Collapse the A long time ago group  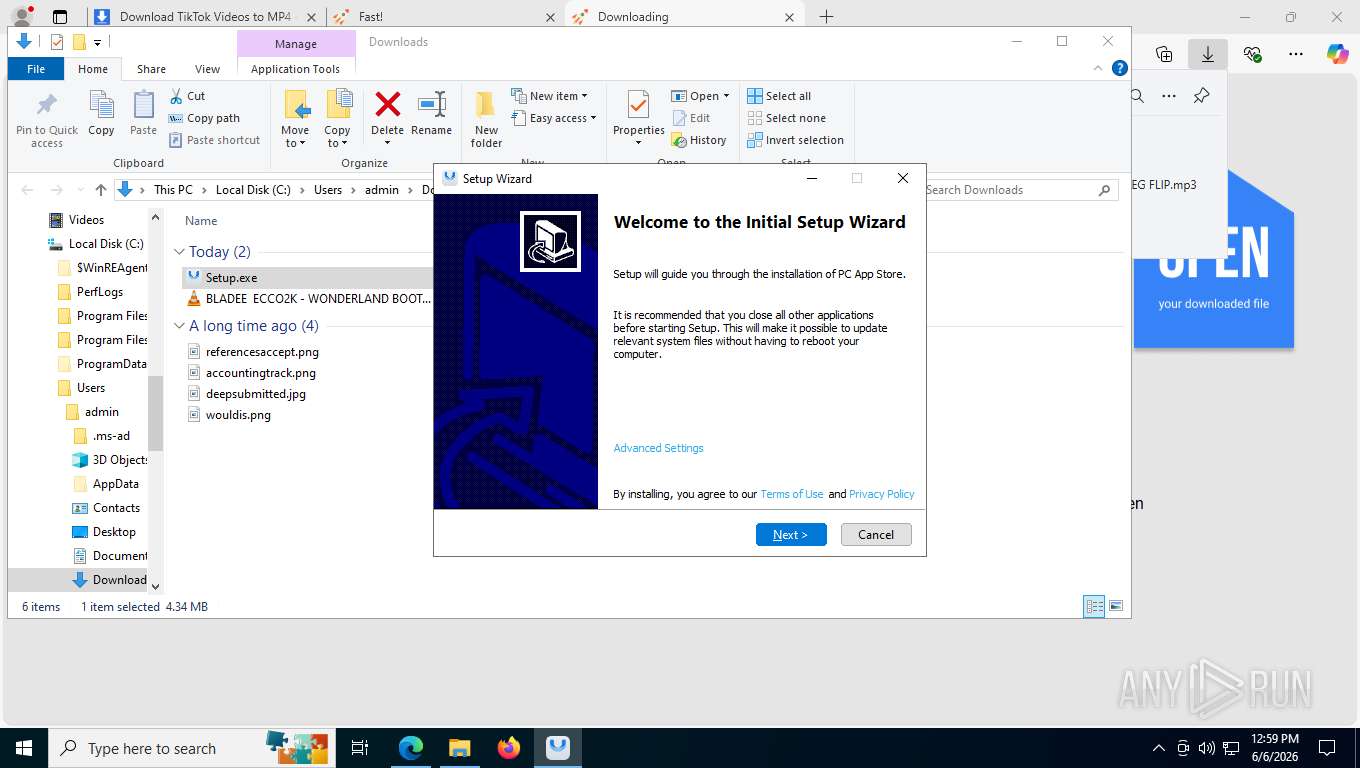[180, 326]
